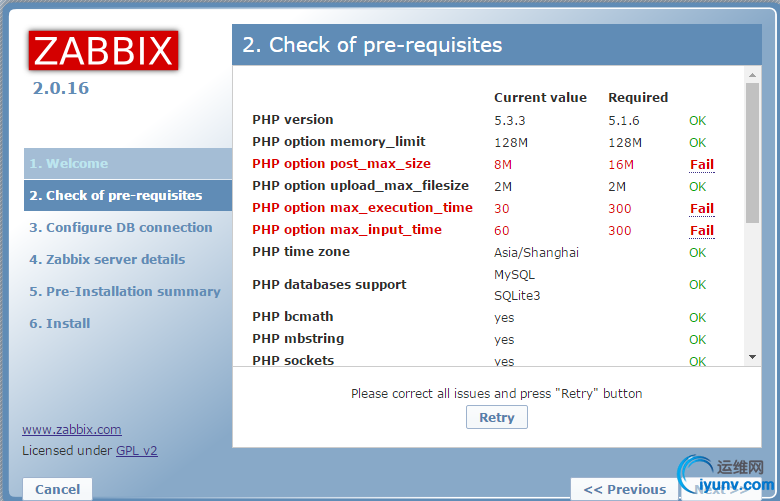Click current value '5.3.3' for PHP version

[509, 121]
